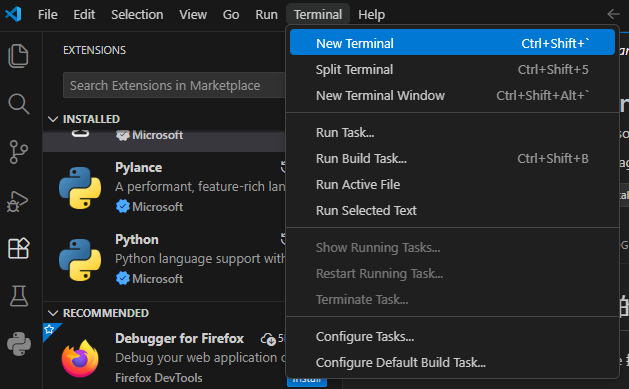
Task: Click the EXTENSIONS panel header
Action: [94, 50]
